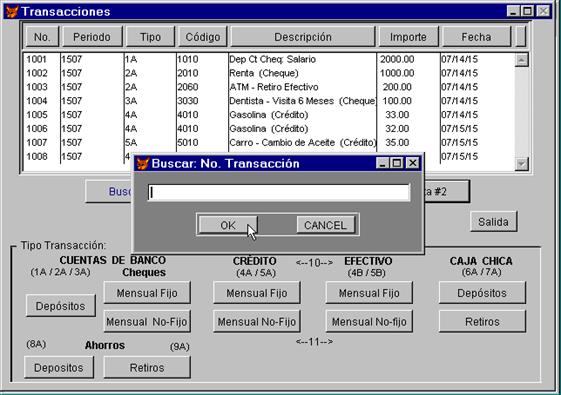Click code 5010 in Código column
This screenshot has height=395, width=561.
pos(188,142)
